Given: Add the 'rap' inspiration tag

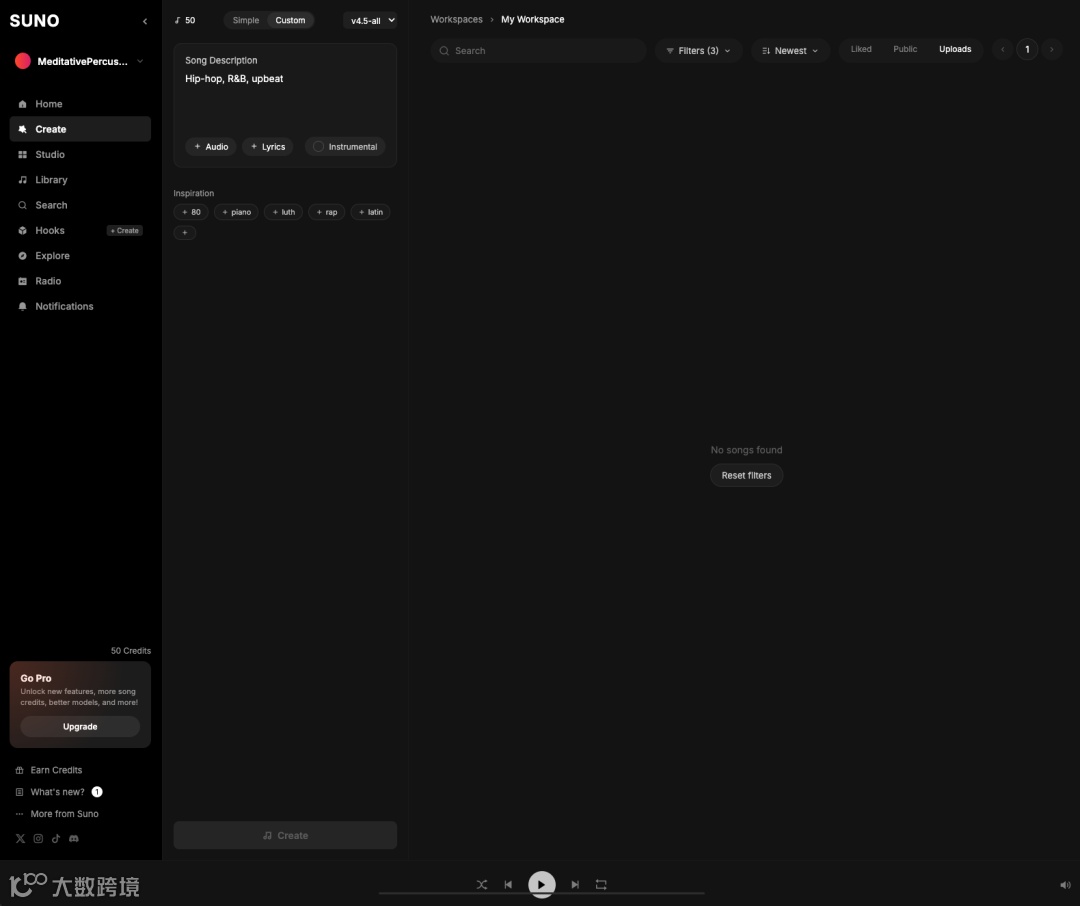Looking at the screenshot, I should click(x=326, y=212).
